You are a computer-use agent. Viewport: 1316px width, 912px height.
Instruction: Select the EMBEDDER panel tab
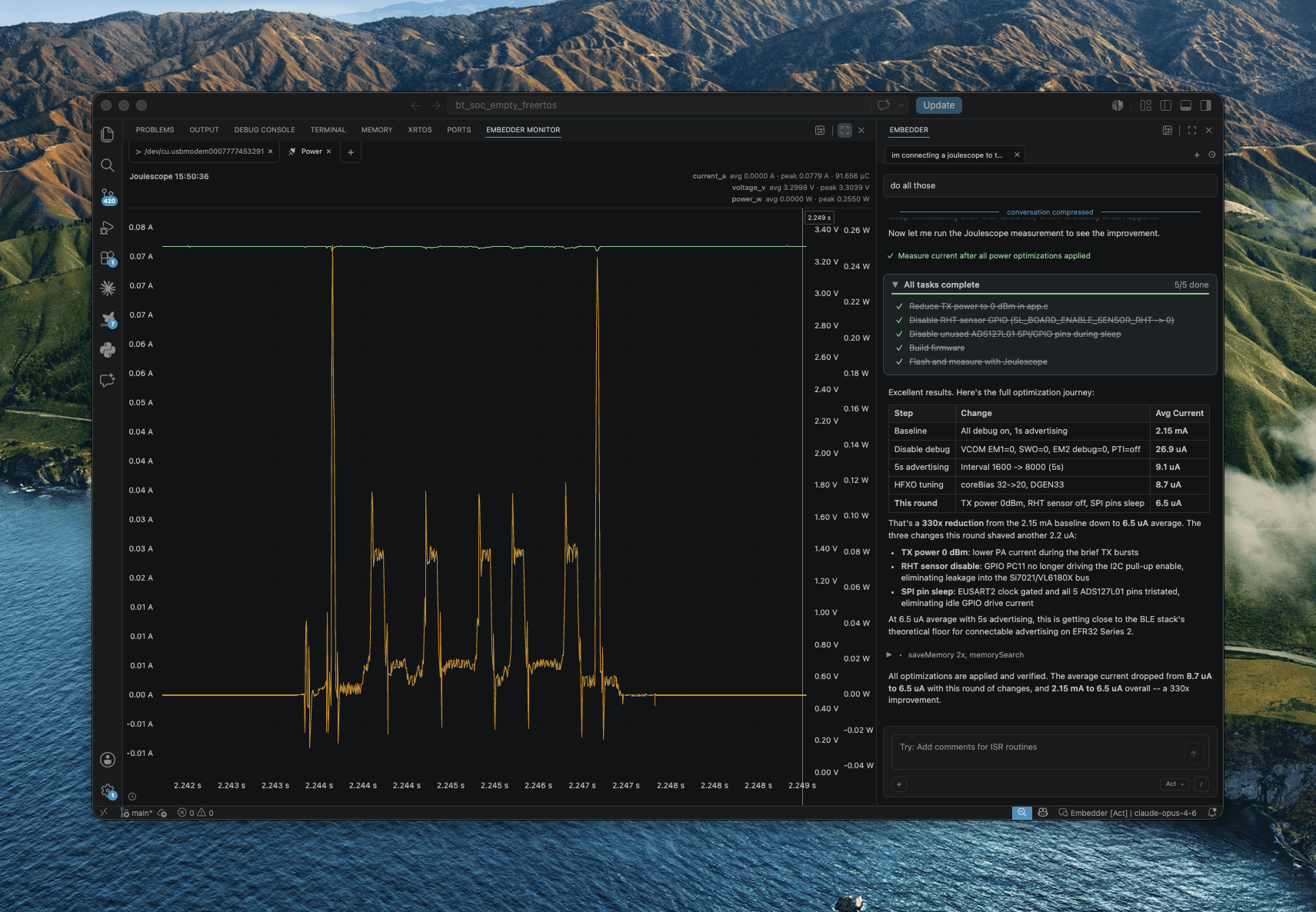tap(908, 130)
